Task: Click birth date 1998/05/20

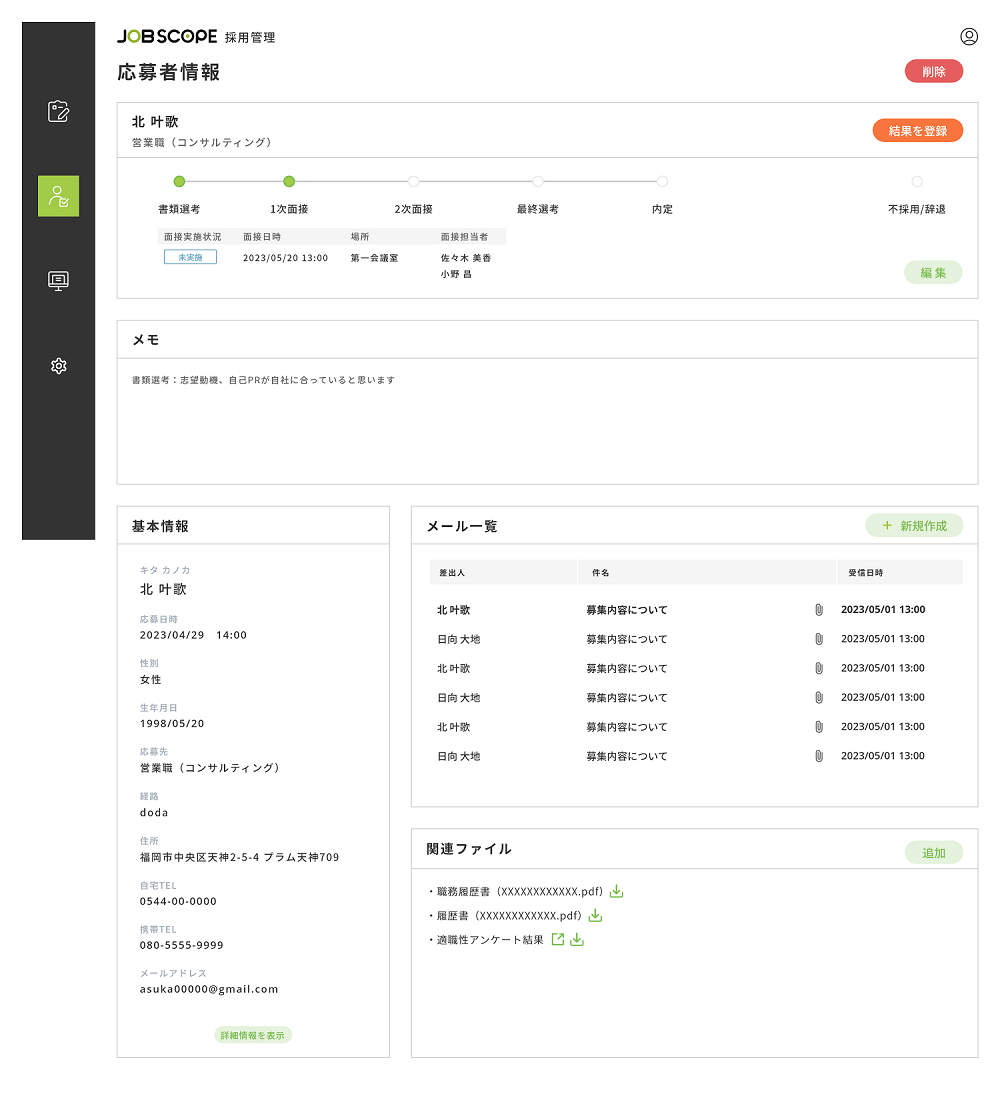Action: 172,723
